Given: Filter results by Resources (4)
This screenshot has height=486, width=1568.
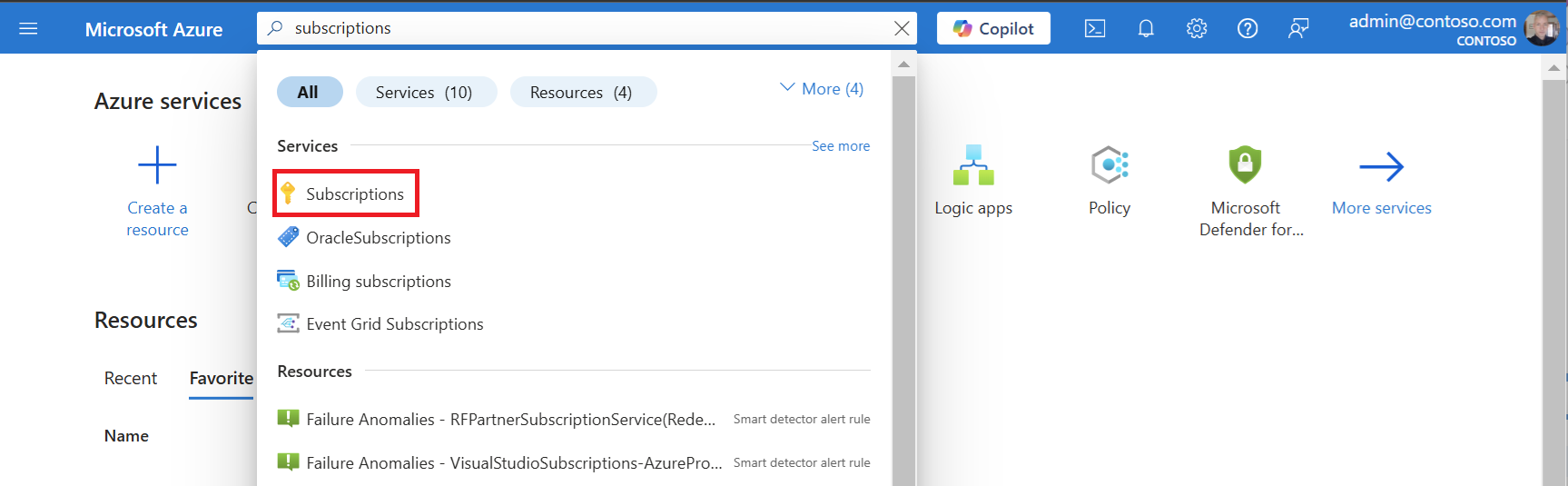Looking at the screenshot, I should pos(582,92).
